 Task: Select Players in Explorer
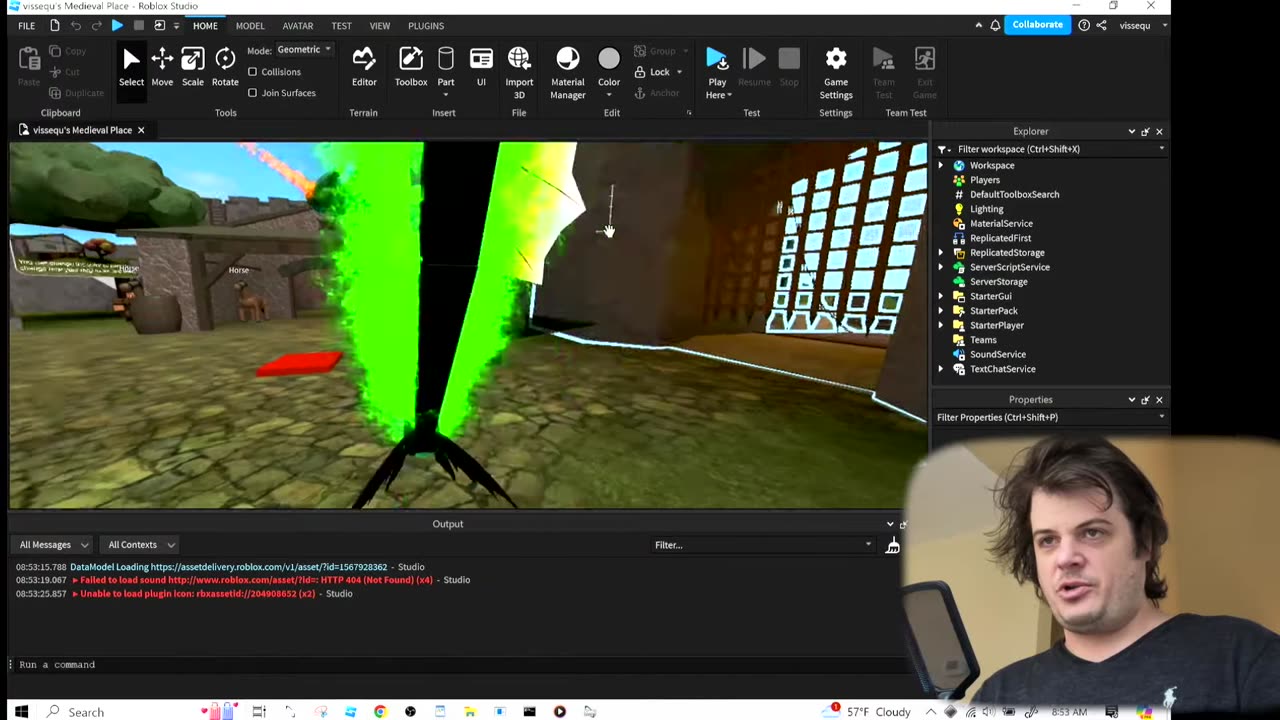click(985, 180)
